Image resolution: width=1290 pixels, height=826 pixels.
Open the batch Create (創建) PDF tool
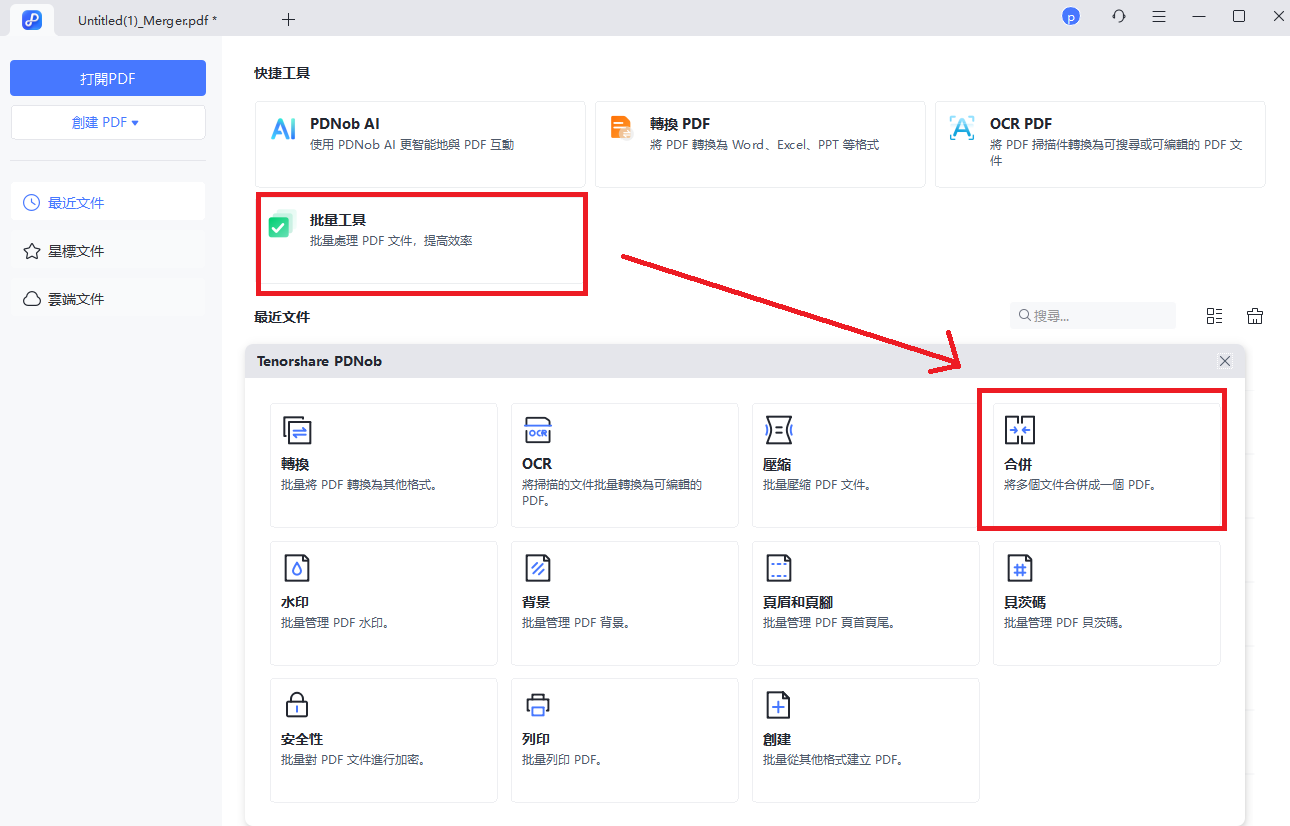click(x=865, y=740)
